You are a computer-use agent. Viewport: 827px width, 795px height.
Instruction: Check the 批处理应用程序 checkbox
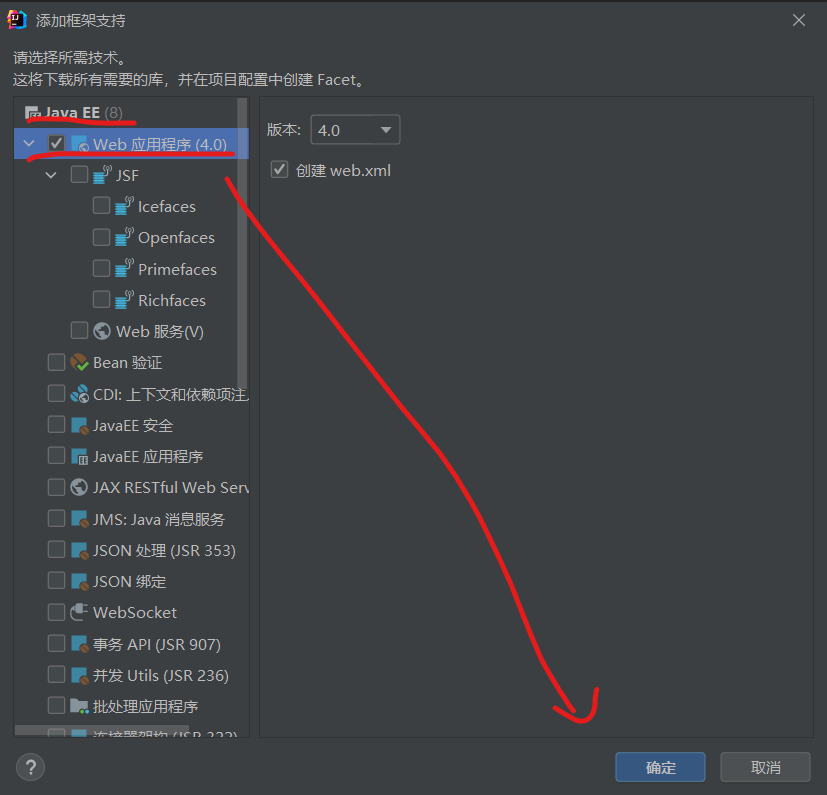point(56,706)
